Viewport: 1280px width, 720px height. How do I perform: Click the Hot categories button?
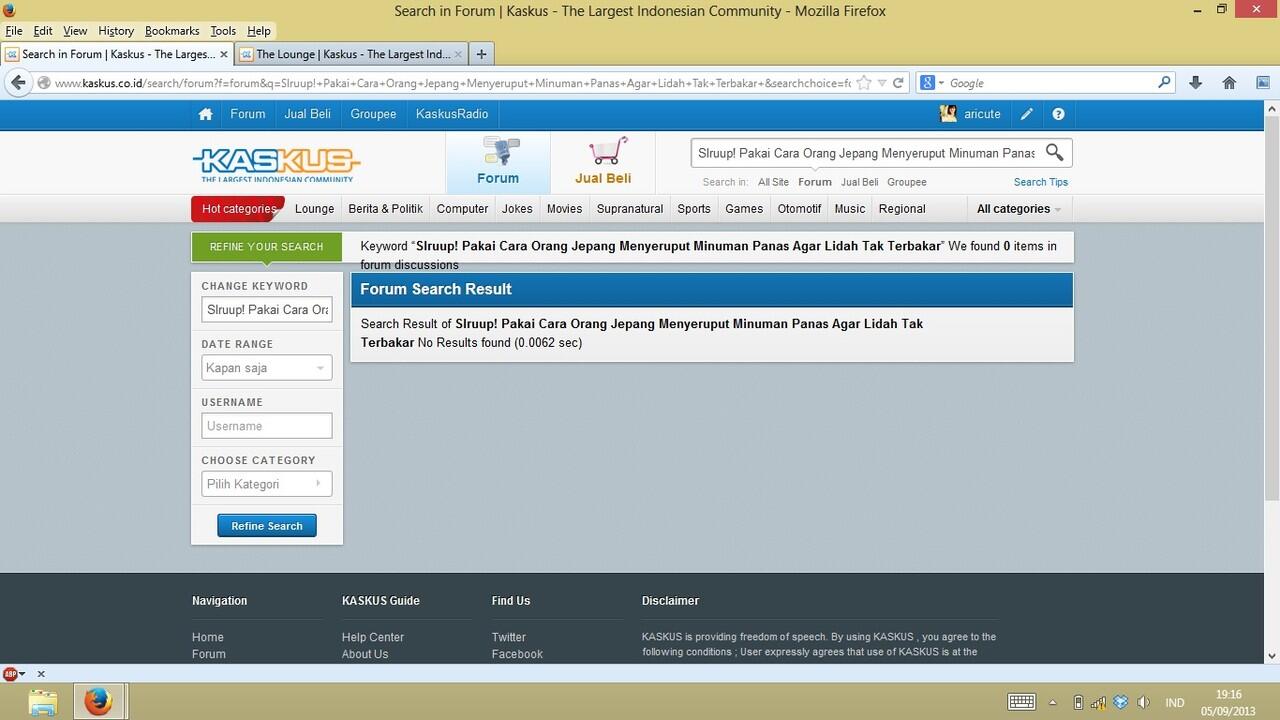click(238, 209)
